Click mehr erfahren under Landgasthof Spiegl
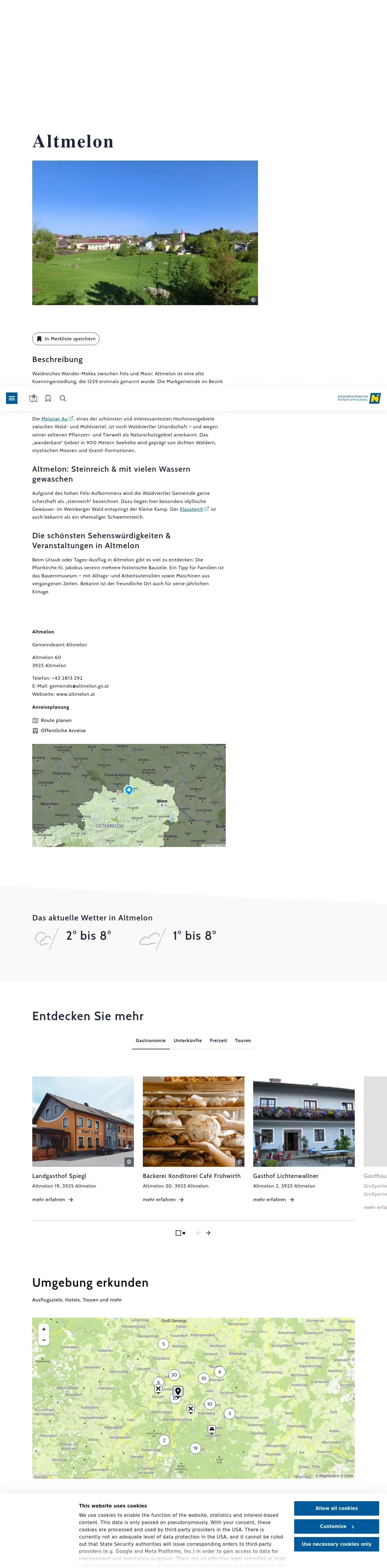This screenshot has width=387, height=1568. click(52, 1199)
